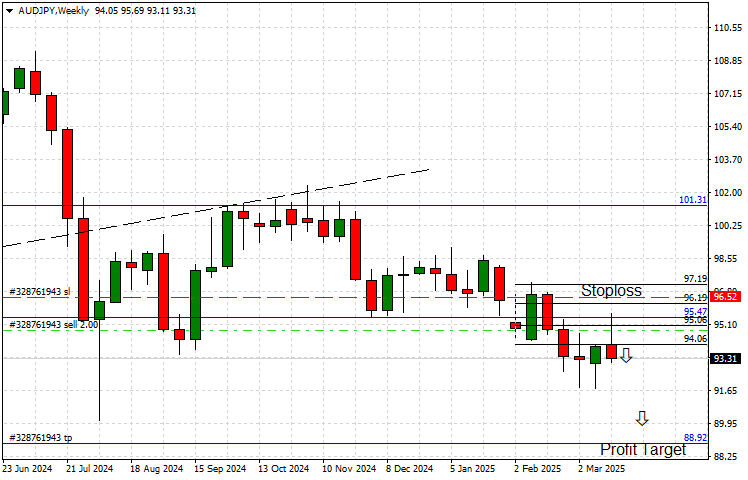Click the 15 Sep 2024 date label
This screenshot has height=480, width=748.
[x=220, y=469]
